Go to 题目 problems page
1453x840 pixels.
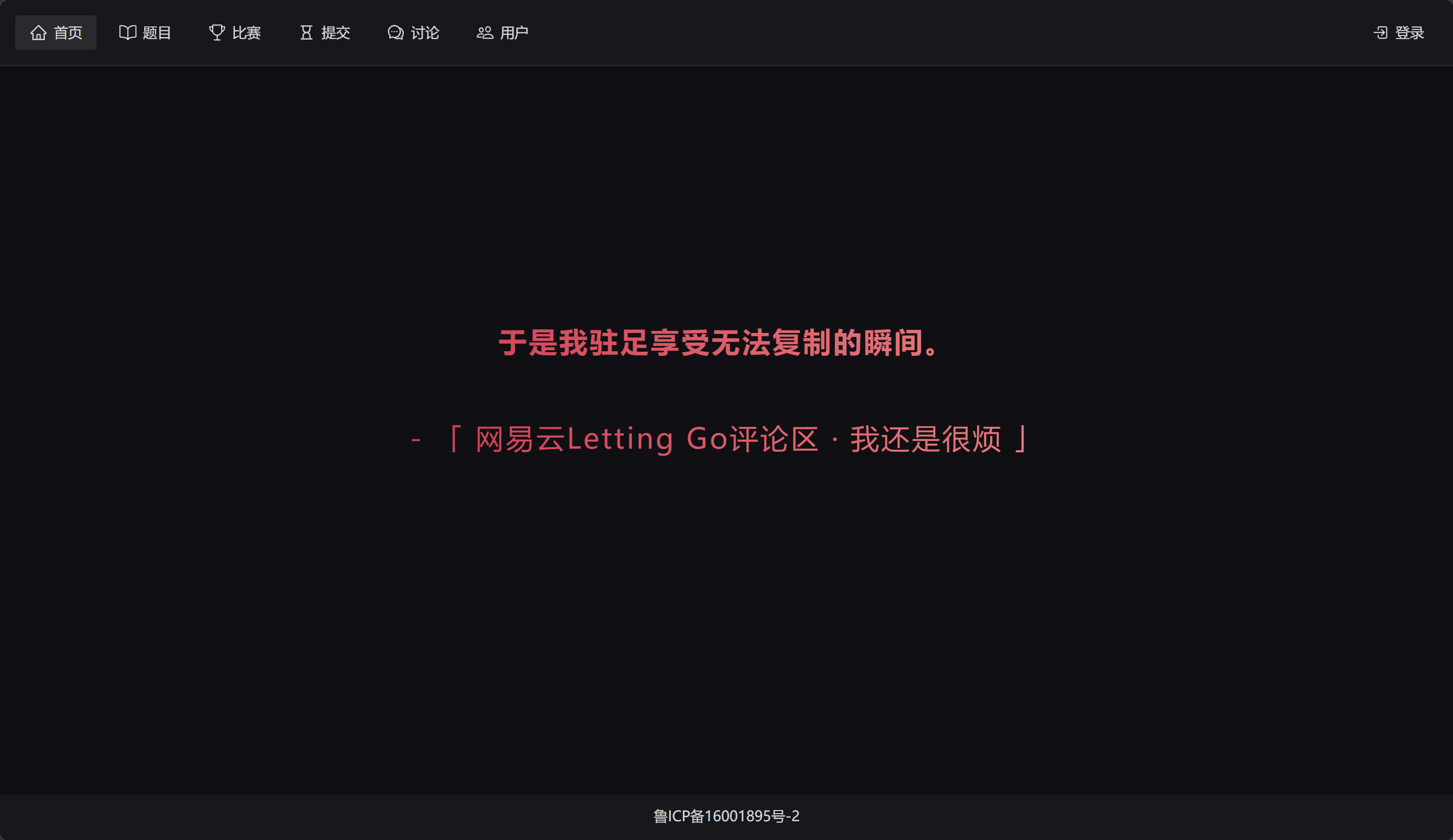[x=157, y=33]
